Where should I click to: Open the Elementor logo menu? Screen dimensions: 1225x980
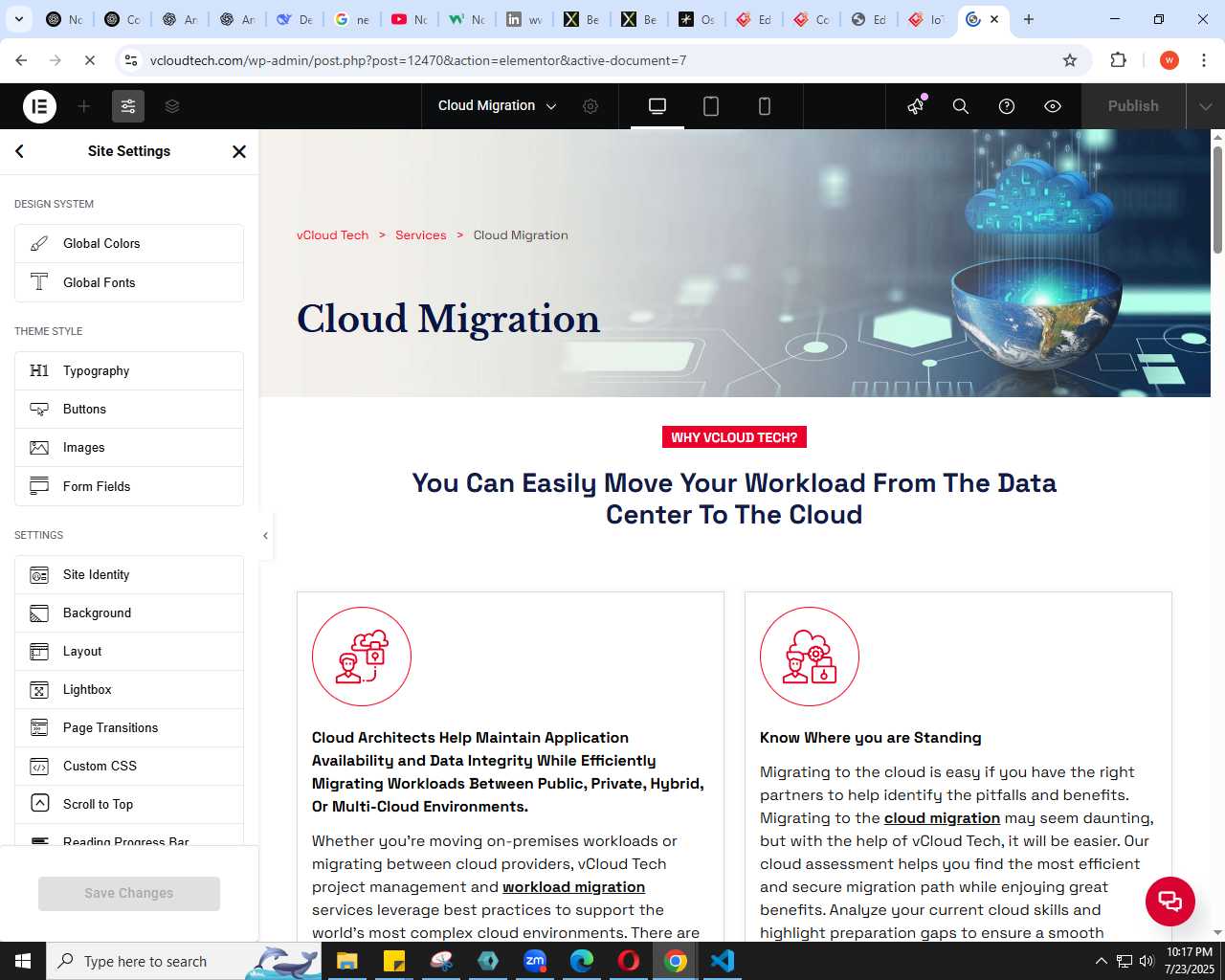pos(39,106)
